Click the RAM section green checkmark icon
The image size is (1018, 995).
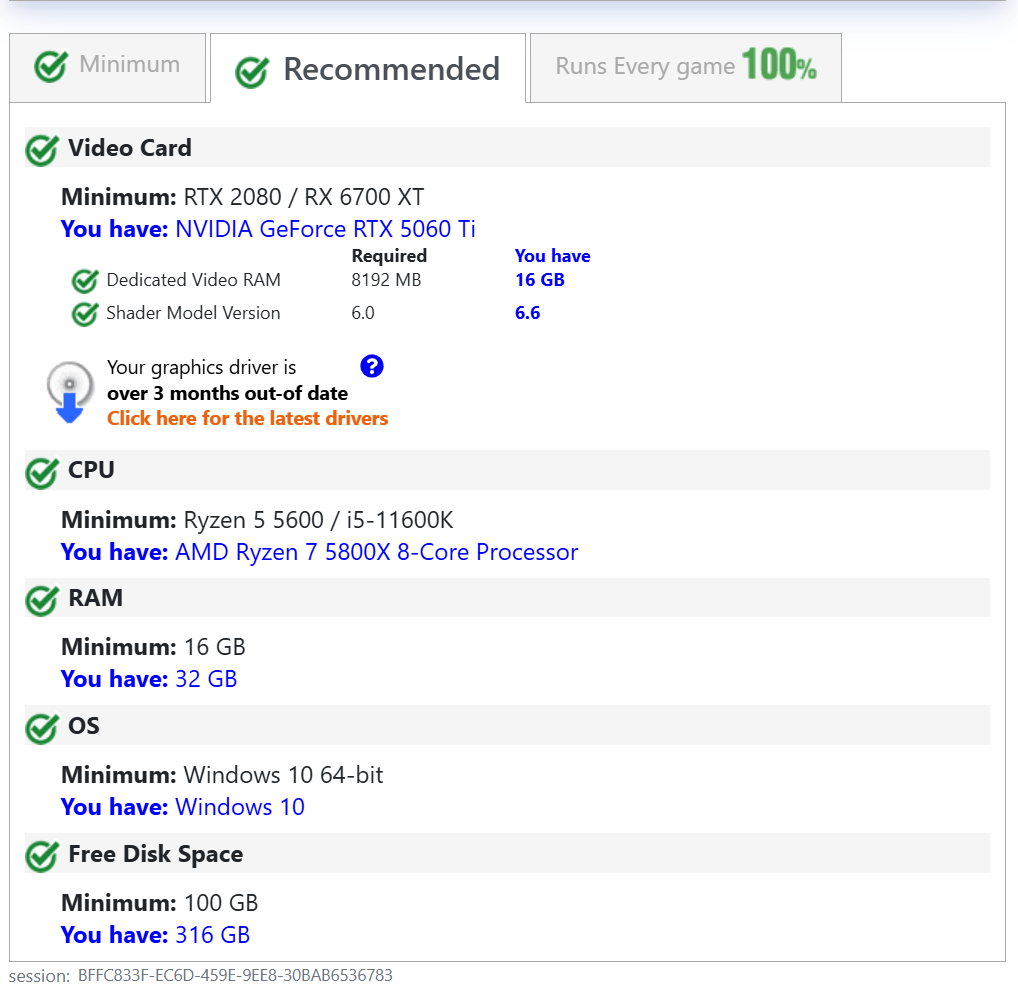(41, 599)
